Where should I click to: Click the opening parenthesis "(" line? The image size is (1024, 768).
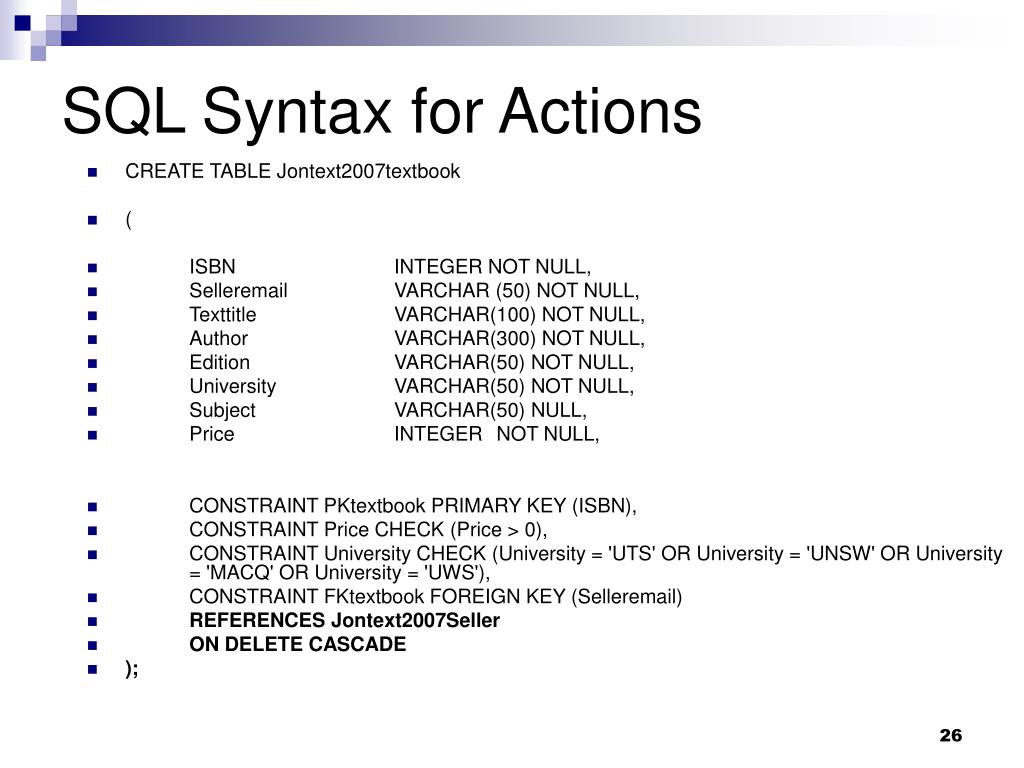click(129, 219)
